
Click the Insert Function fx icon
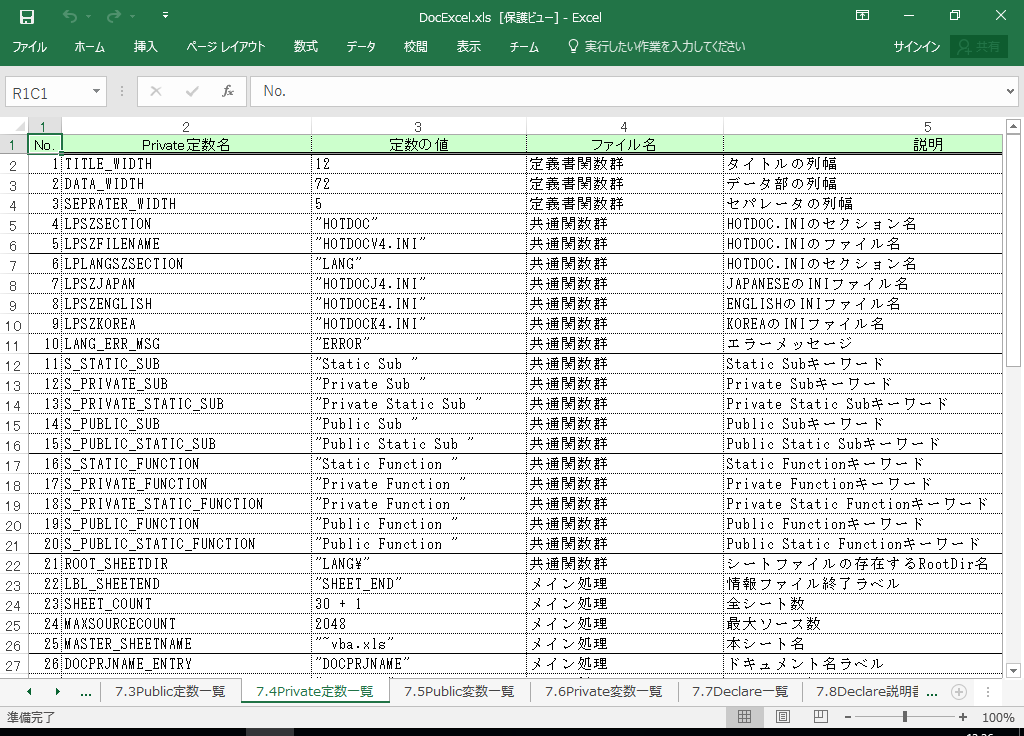227,91
